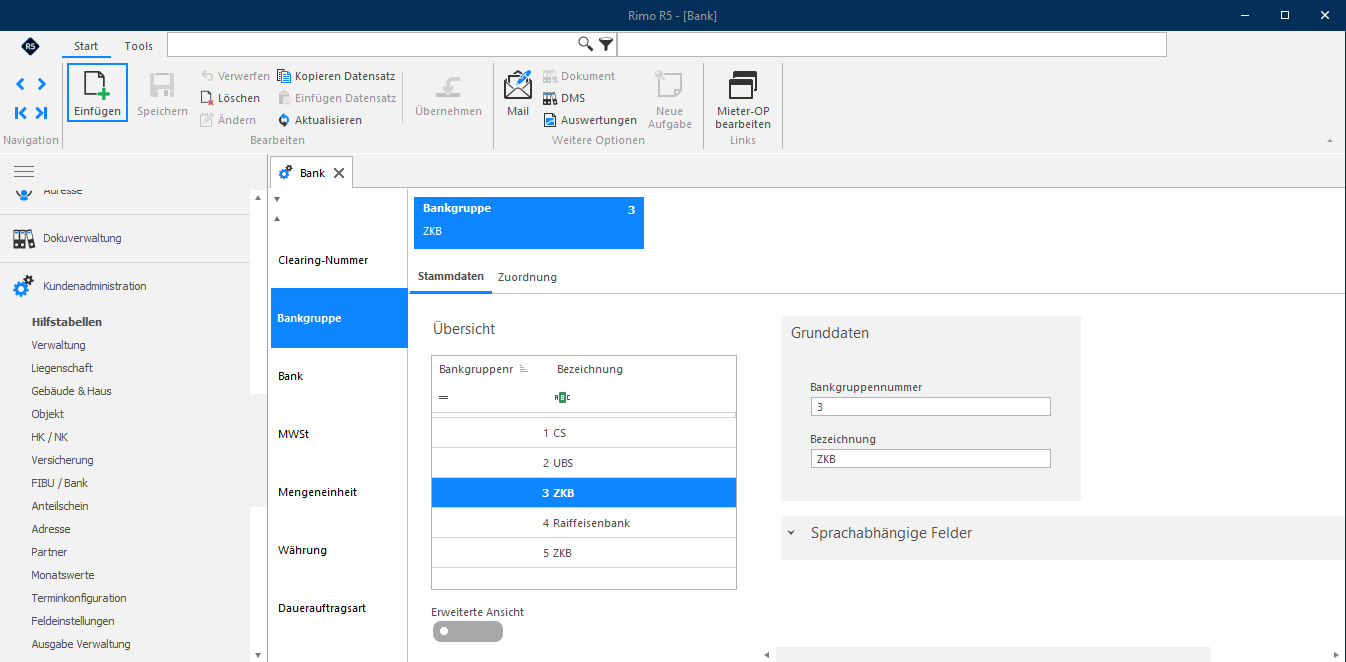Select the Stammdaten tab
This screenshot has width=1346, height=662.
(x=451, y=276)
